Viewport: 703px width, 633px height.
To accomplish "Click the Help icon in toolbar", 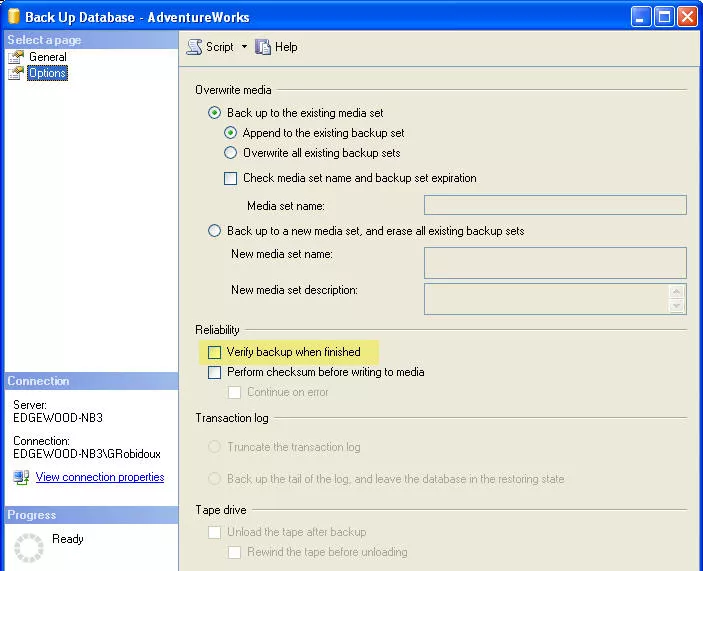I will [x=263, y=47].
